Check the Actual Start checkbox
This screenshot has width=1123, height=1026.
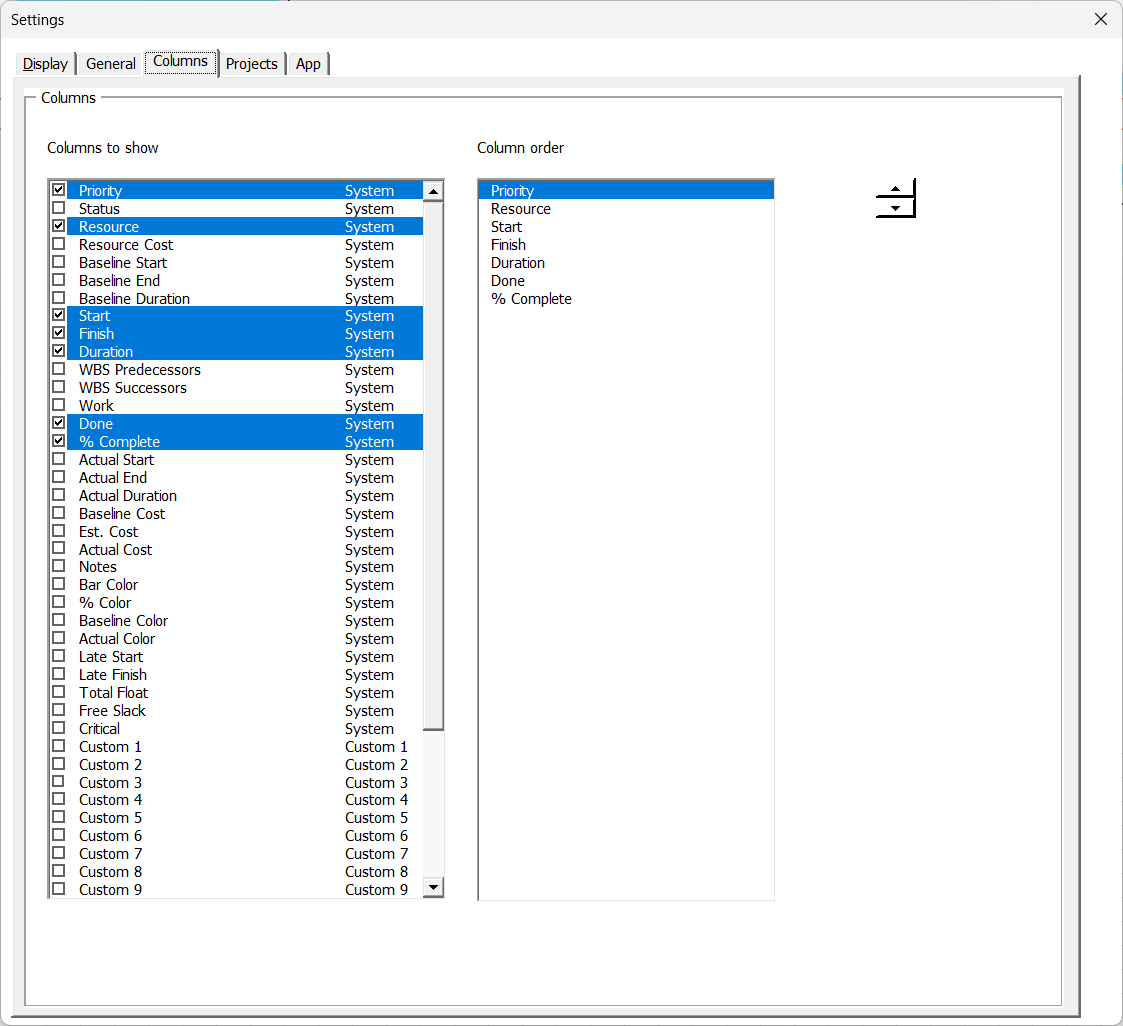point(59,459)
